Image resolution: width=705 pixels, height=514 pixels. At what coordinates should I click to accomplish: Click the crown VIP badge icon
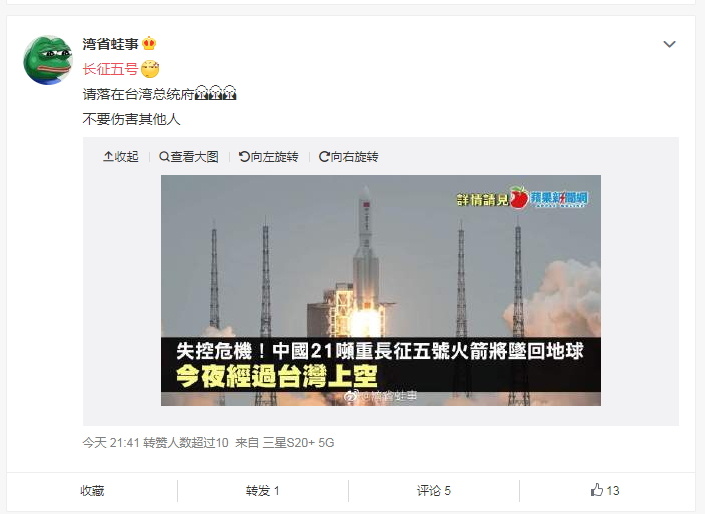coord(149,44)
